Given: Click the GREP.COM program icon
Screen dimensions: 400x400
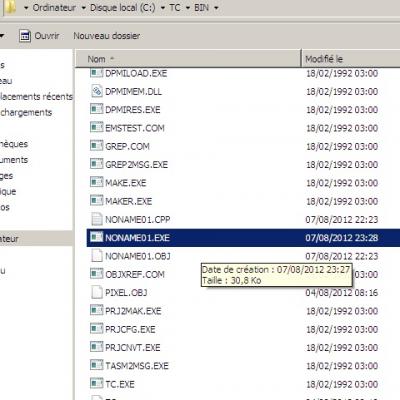Looking at the screenshot, I should point(97,146).
